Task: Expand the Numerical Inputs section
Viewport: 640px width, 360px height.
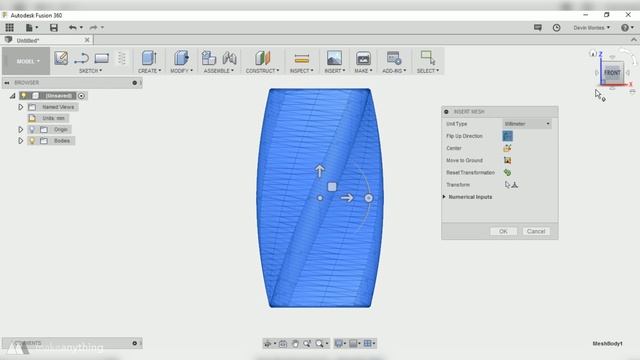Action: (x=444, y=197)
